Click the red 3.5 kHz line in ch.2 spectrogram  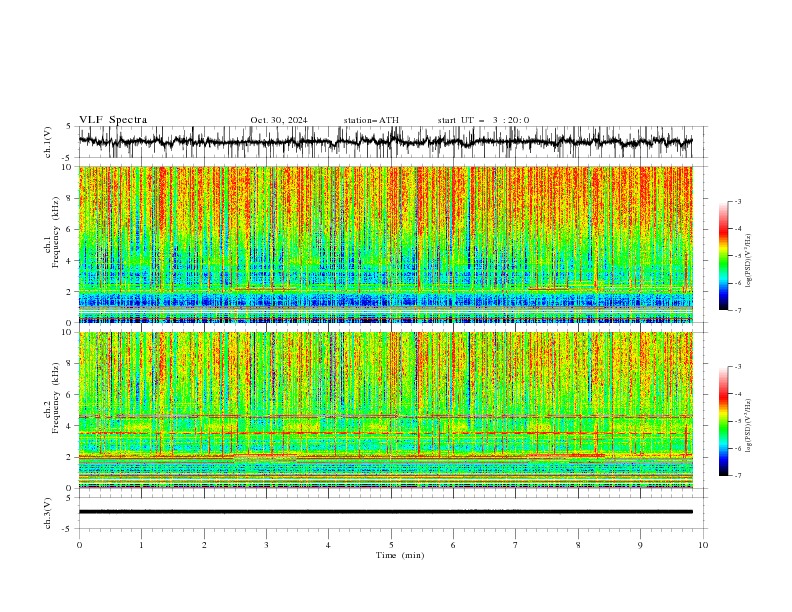385,433
